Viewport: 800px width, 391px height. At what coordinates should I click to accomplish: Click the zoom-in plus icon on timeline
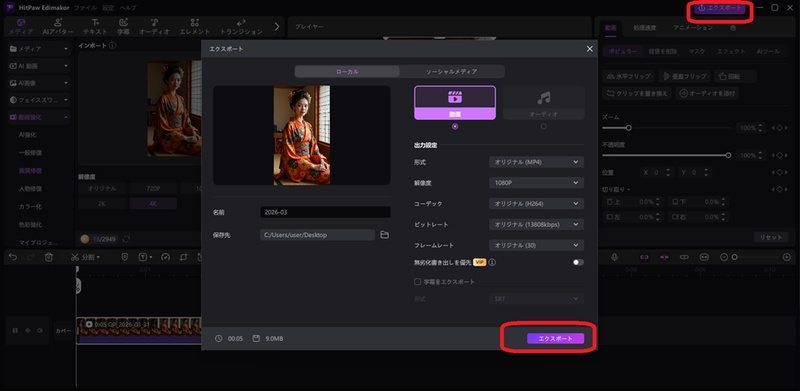(x=787, y=257)
